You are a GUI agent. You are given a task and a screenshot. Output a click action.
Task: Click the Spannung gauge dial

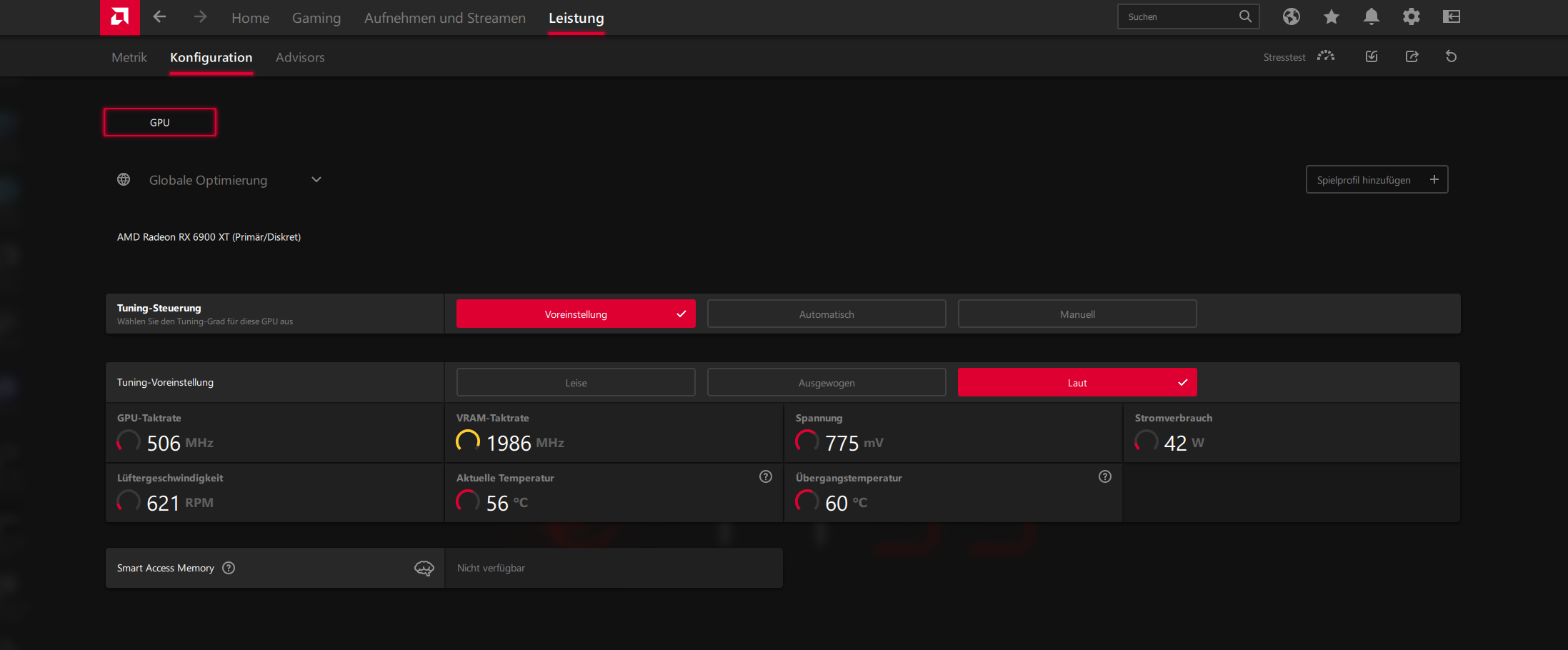(x=807, y=441)
